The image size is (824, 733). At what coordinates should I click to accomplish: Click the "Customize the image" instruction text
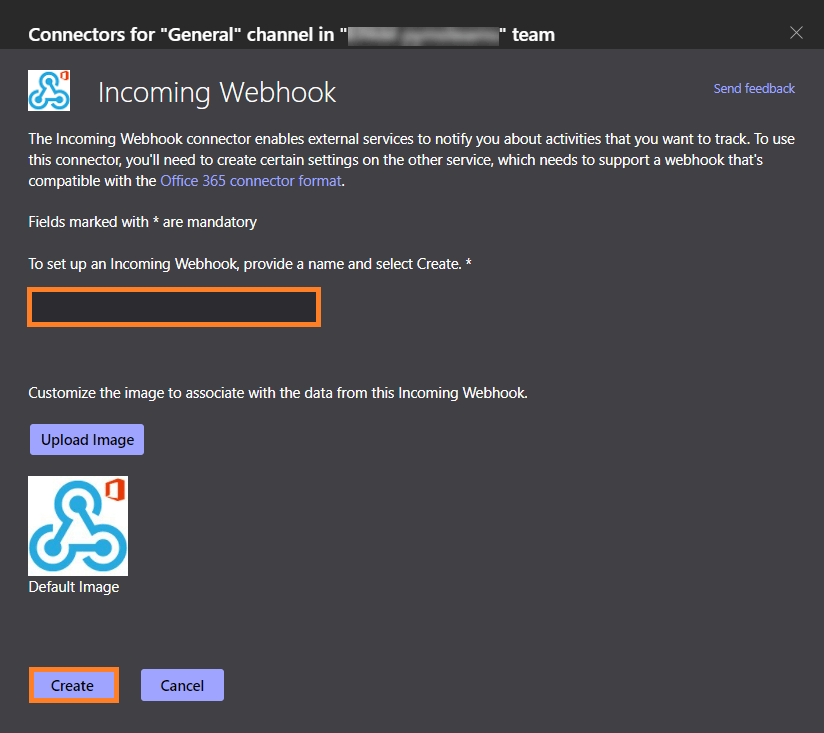tap(277, 393)
